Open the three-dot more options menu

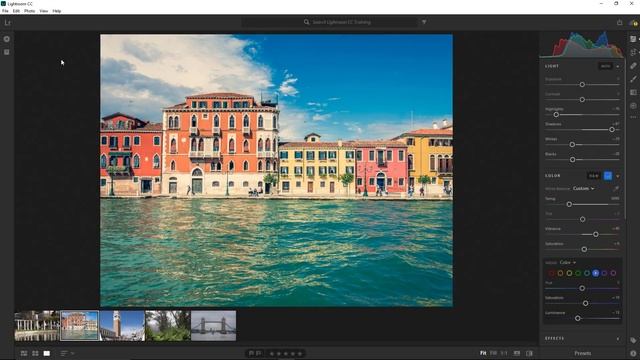(x=633, y=117)
